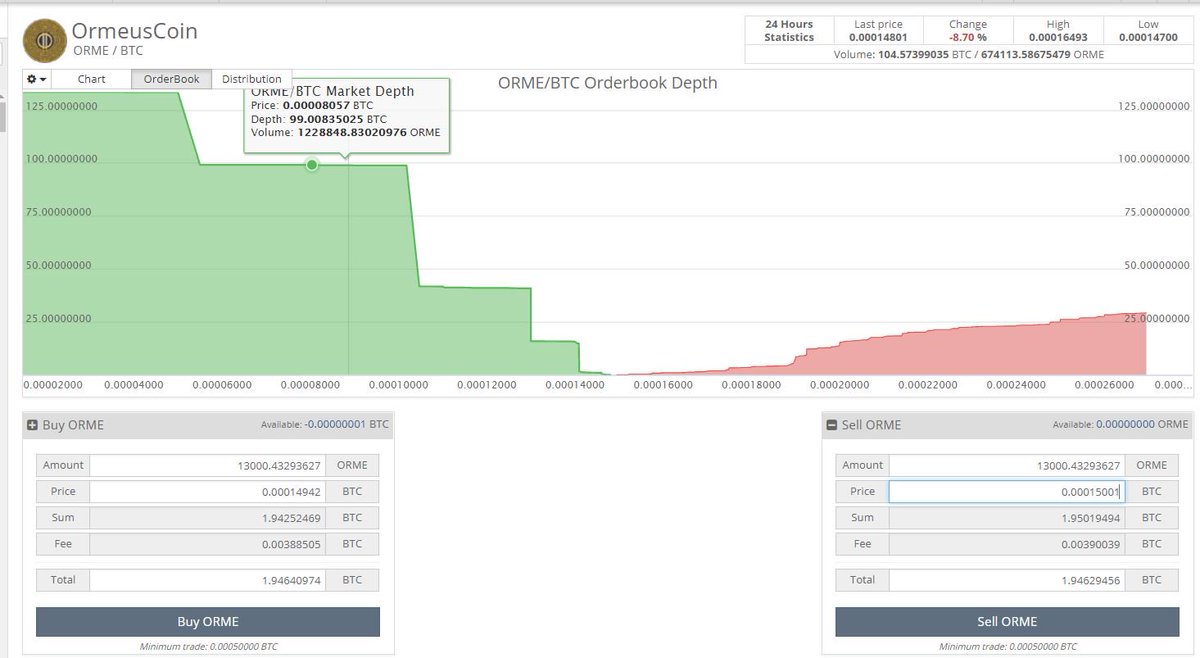The width and height of the screenshot is (1200, 658).
Task: Click the Low value 0.00014700
Action: pos(1148,37)
